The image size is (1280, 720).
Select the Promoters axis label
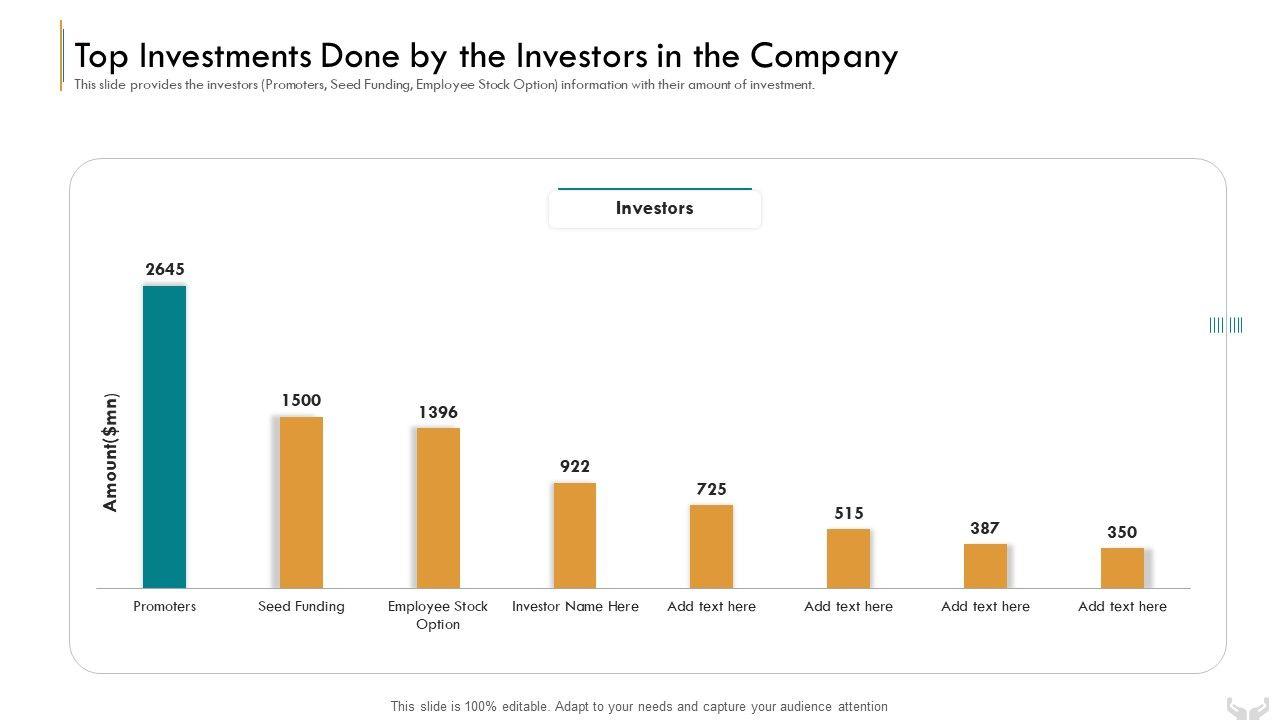click(165, 606)
